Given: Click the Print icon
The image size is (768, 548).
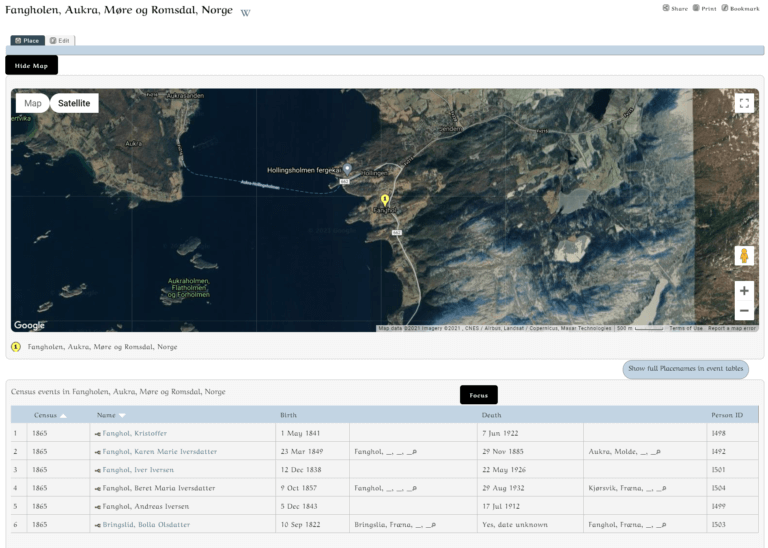Looking at the screenshot, I should [x=697, y=8].
